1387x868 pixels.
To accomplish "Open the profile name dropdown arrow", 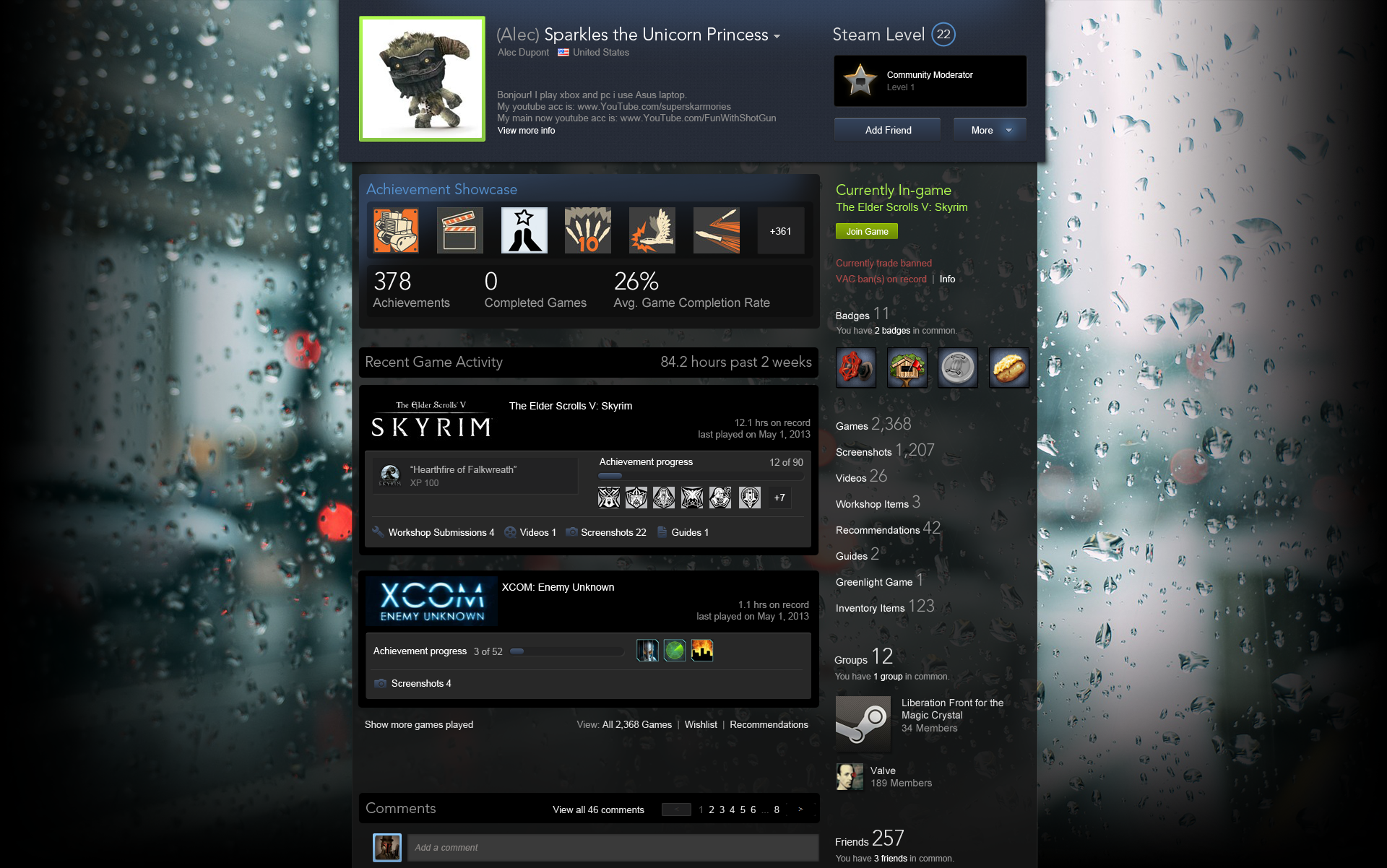I will [777, 36].
